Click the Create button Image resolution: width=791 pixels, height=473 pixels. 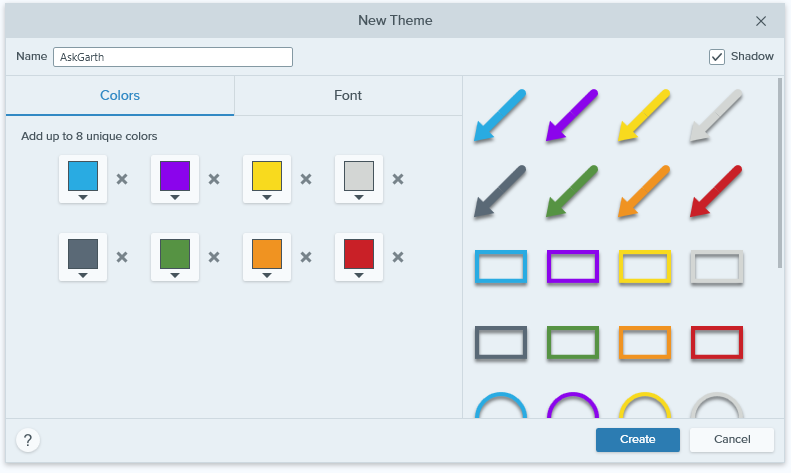click(638, 440)
